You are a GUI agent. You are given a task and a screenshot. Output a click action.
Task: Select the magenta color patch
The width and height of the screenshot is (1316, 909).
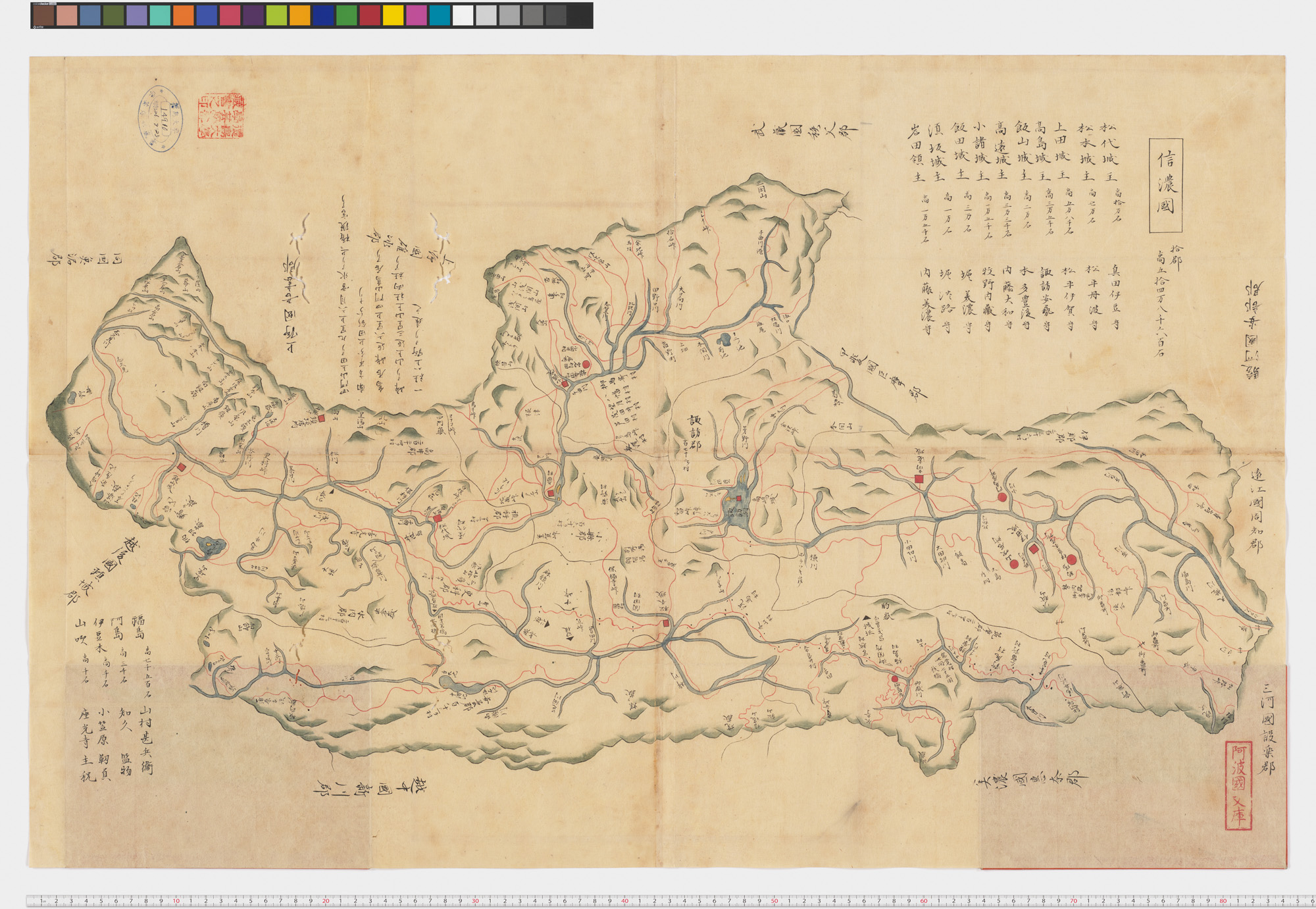pyautogui.click(x=416, y=16)
